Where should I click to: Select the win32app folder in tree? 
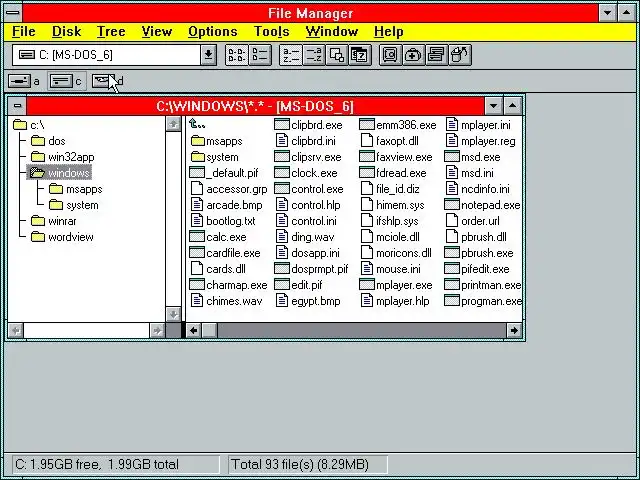click(x=62, y=157)
